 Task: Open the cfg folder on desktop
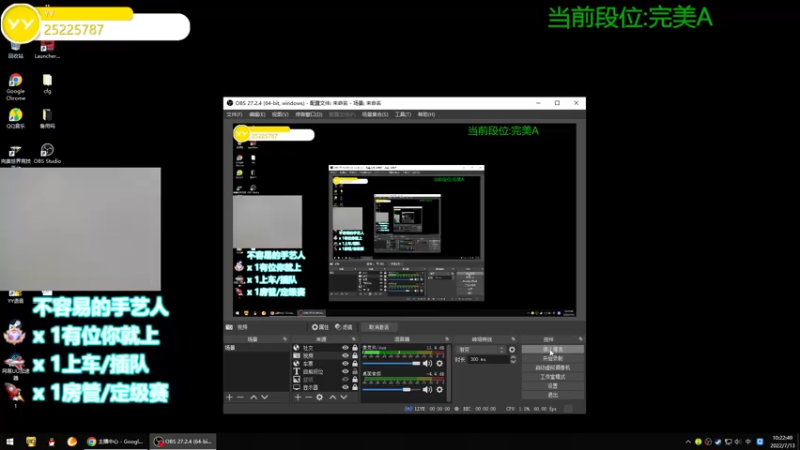tap(47, 84)
